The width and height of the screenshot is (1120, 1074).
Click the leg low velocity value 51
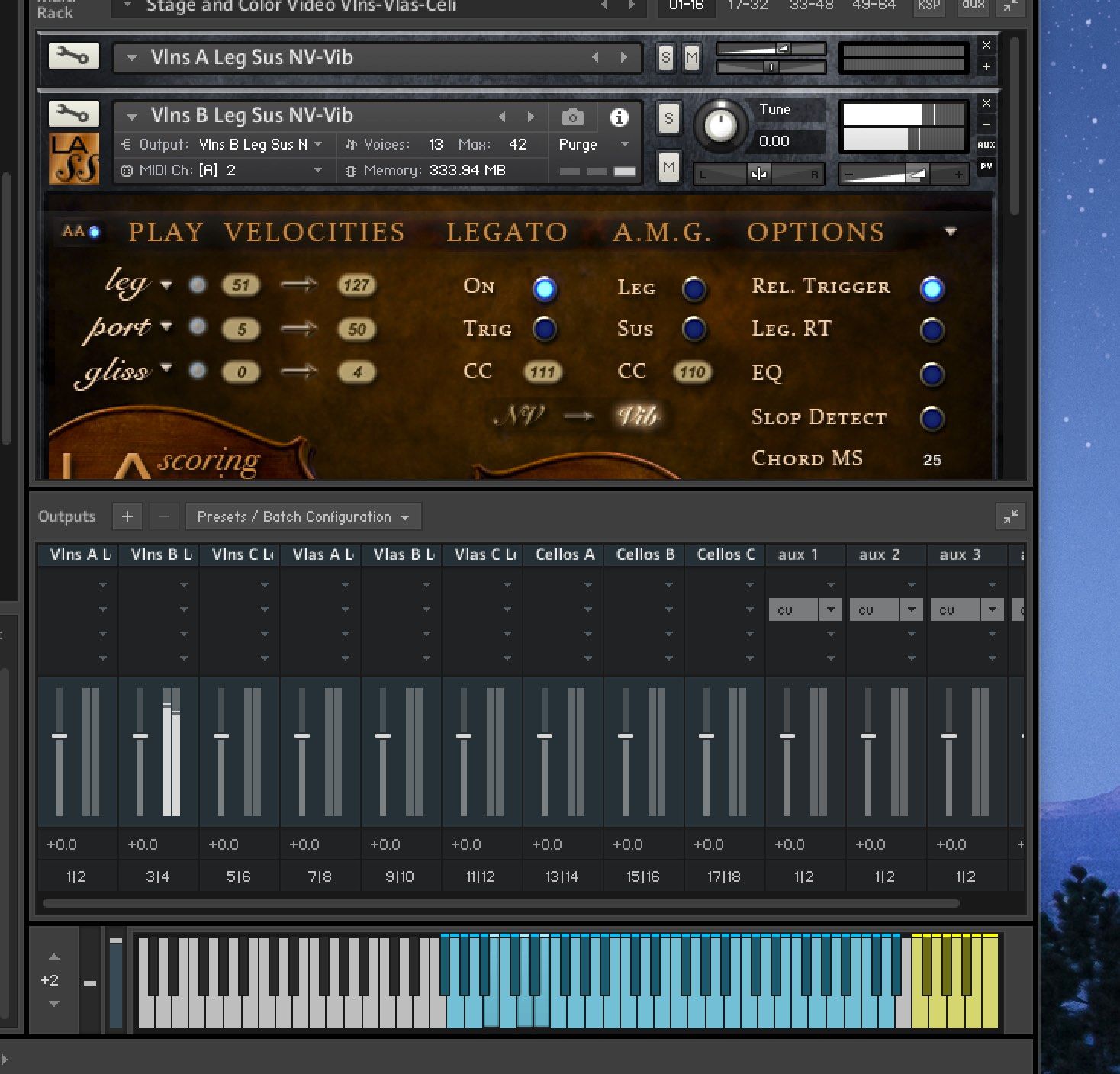(x=241, y=285)
